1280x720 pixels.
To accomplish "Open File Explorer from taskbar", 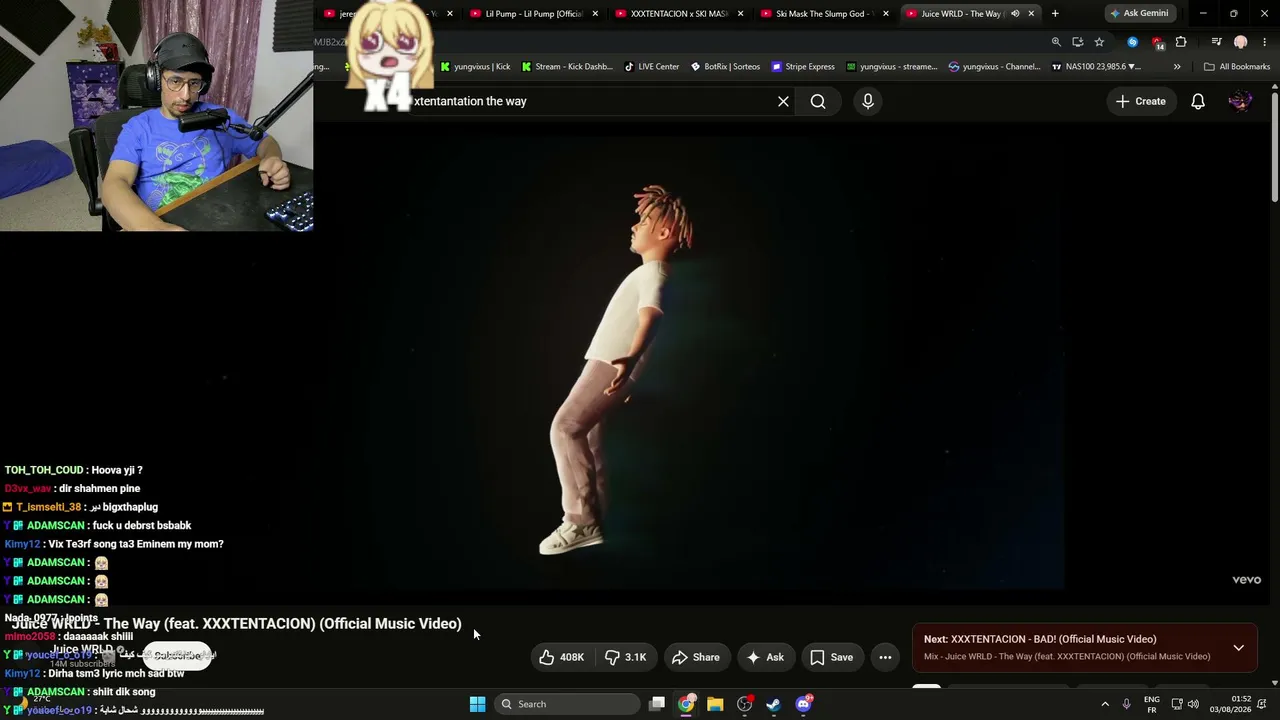I will pyautogui.click(x=715, y=704).
